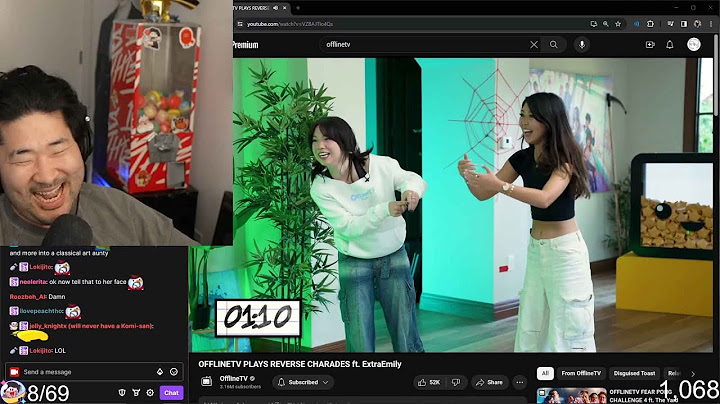Open the YouTube account avatar menu
The width and height of the screenshot is (720, 404).
click(x=694, y=44)
